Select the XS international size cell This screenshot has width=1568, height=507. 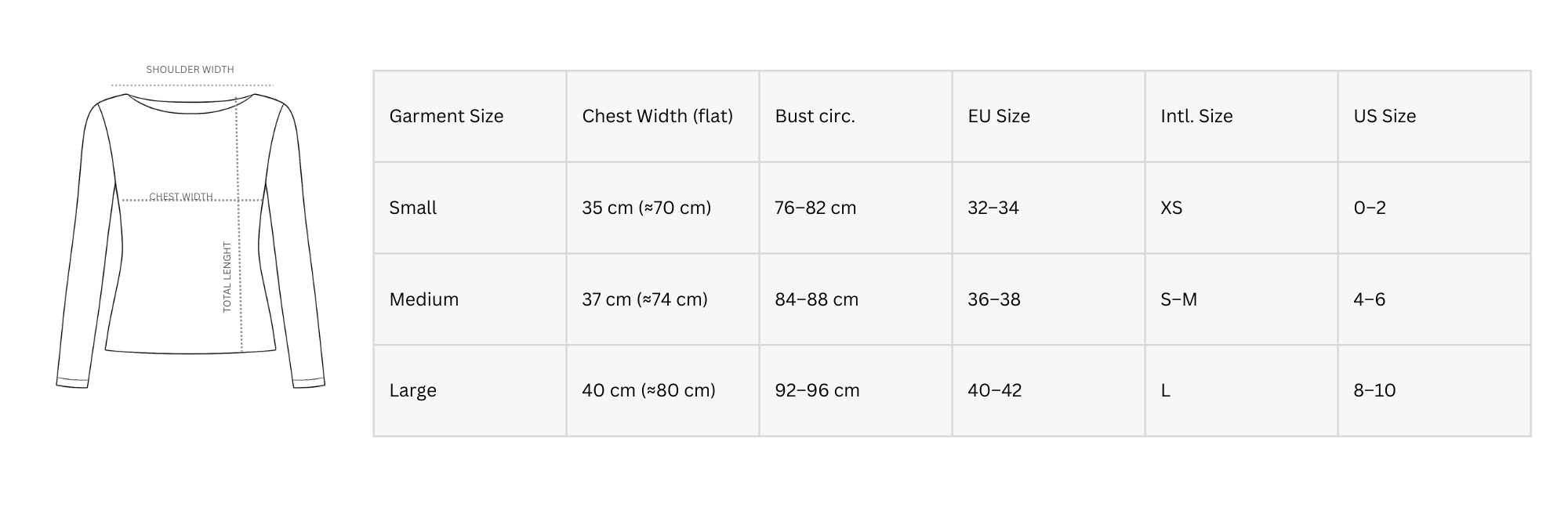[1171, 208]
